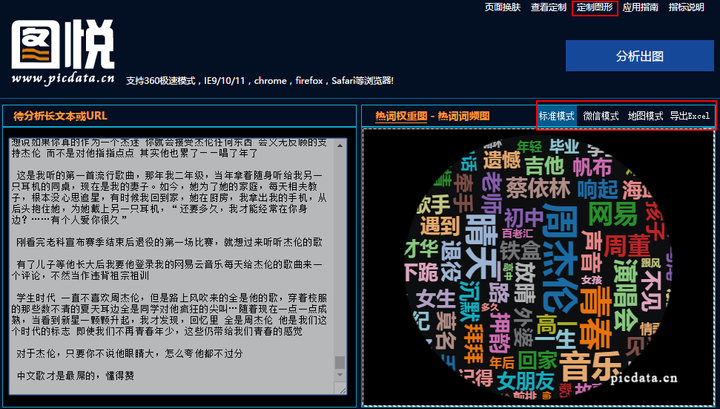Click the text area scrollbar thumb
This screenshot has height=409, width=720.
pyautogui.click(x=340, y=362)
